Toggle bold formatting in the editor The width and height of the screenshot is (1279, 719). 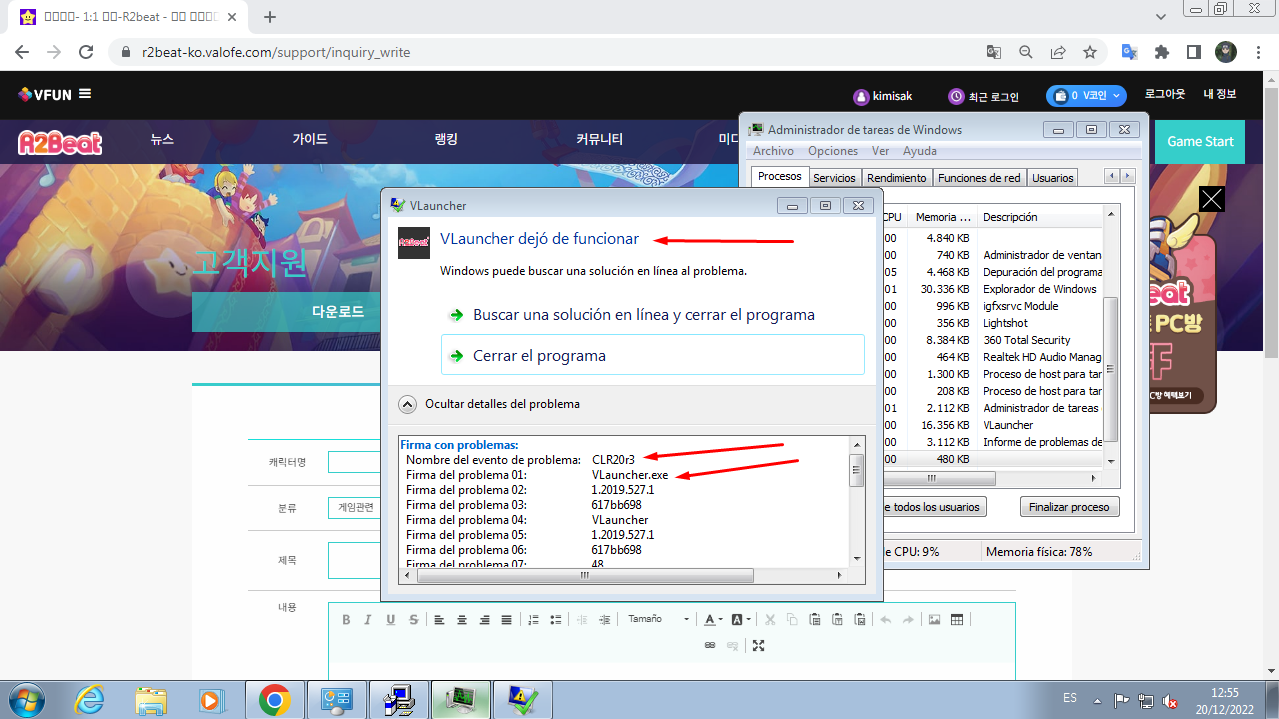click(x=346, y=620)
